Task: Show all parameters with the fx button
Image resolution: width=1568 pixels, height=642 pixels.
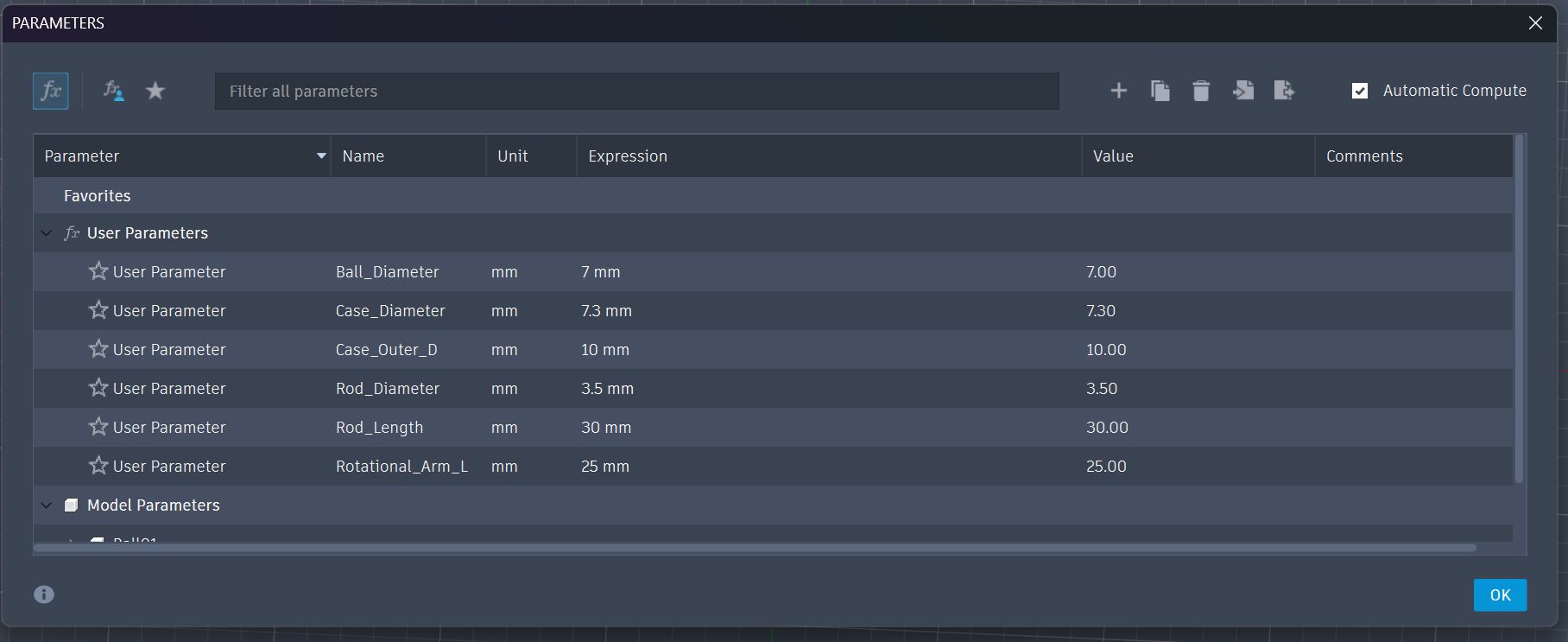Action: click(51, 91)
